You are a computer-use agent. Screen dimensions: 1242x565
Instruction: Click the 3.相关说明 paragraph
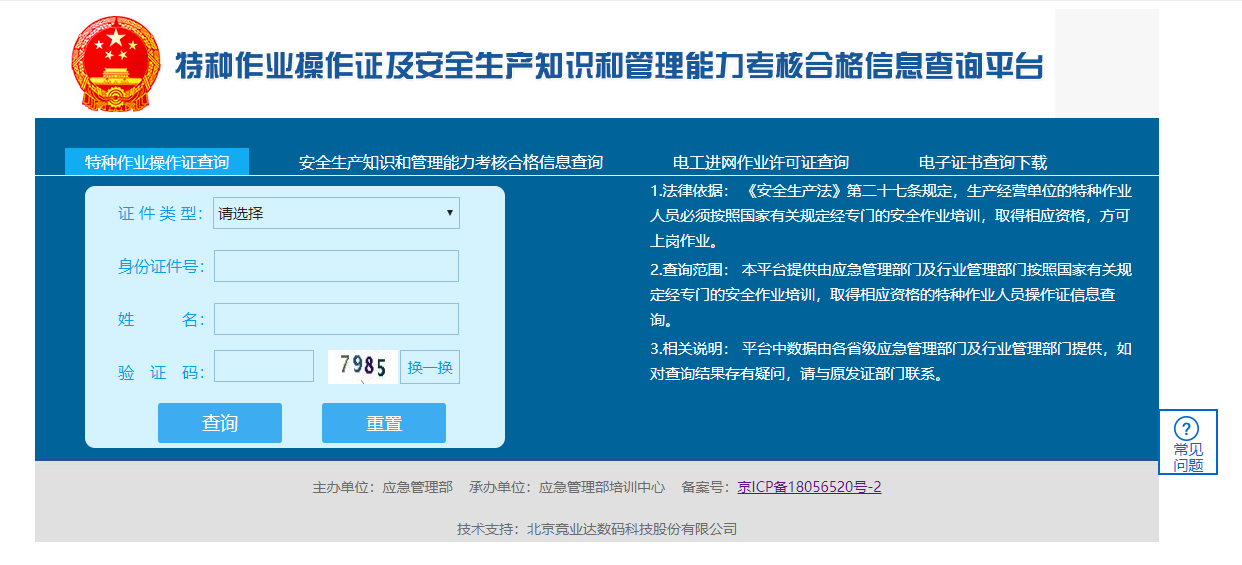890,362
